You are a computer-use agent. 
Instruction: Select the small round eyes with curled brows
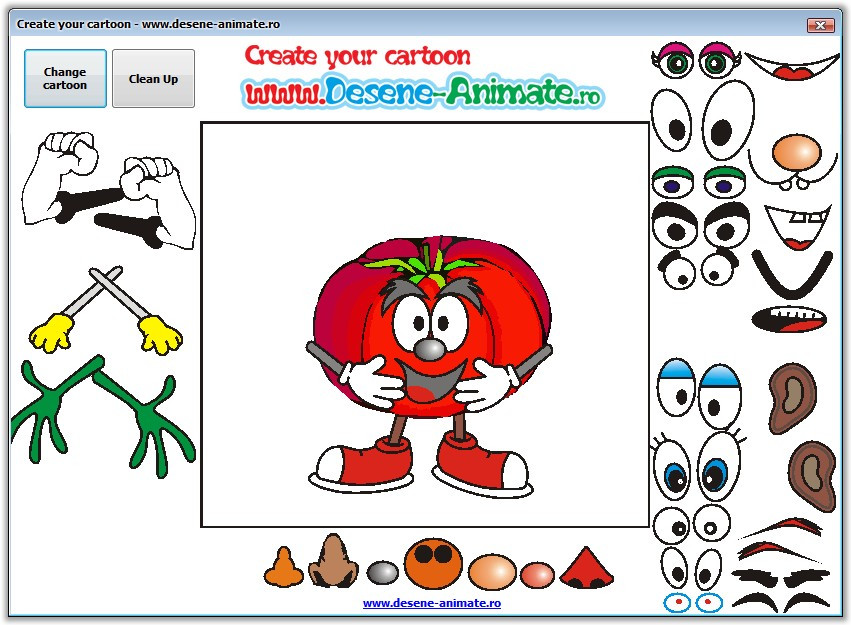click(x=698, y=269)
